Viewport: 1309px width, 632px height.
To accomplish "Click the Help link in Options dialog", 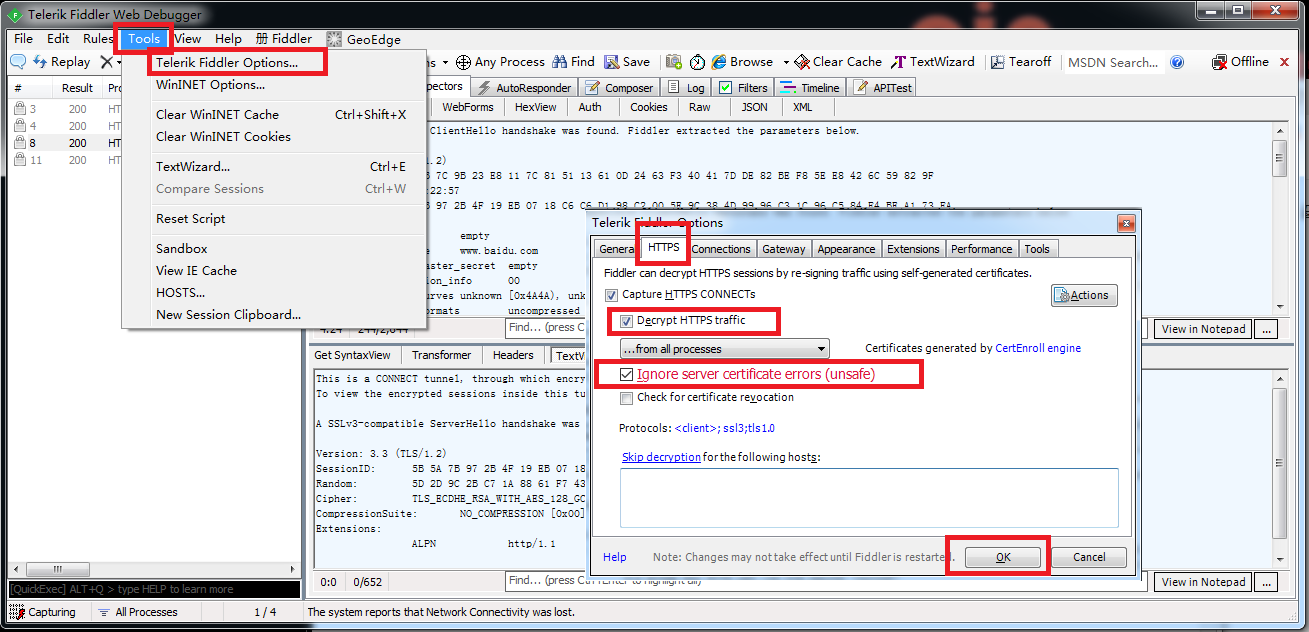I will (x=615, y=557).
